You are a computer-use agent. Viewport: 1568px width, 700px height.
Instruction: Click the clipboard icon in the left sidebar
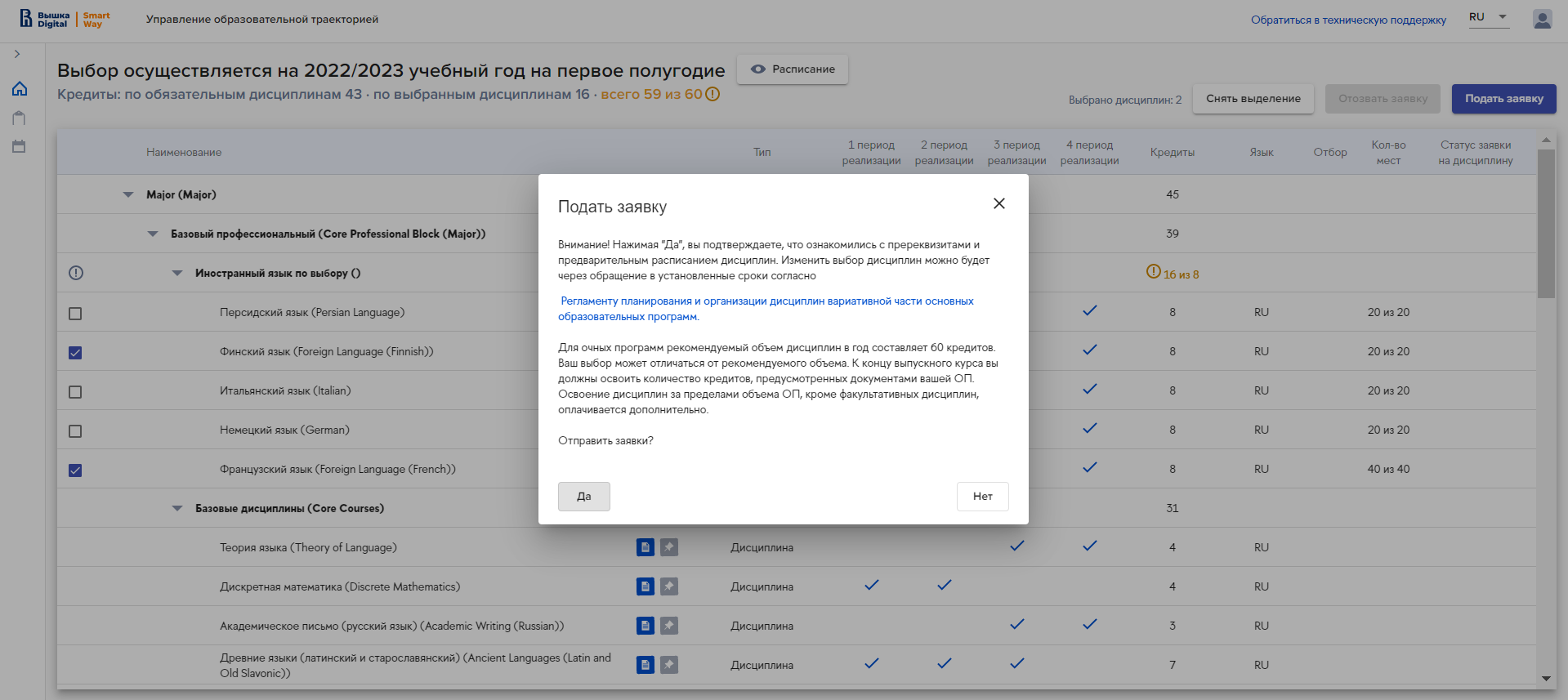[20, 118]
